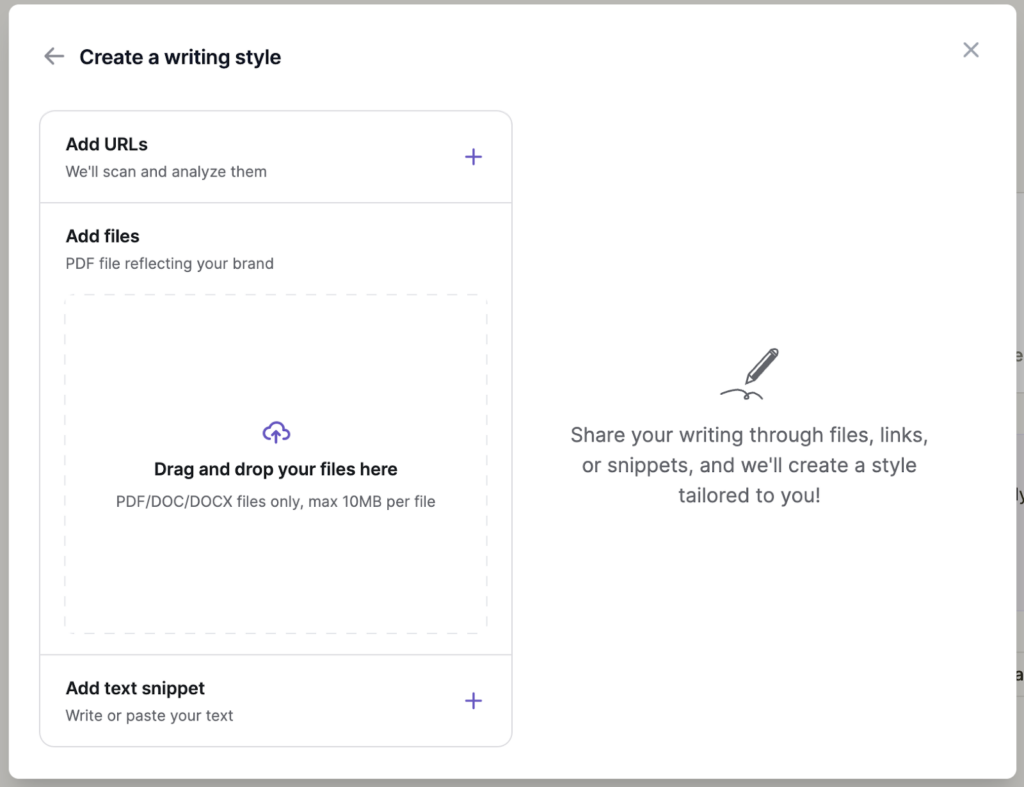Screen dimensions: 1024x787
Task: Click 'Write or paste your text' description
Action: 149,716
